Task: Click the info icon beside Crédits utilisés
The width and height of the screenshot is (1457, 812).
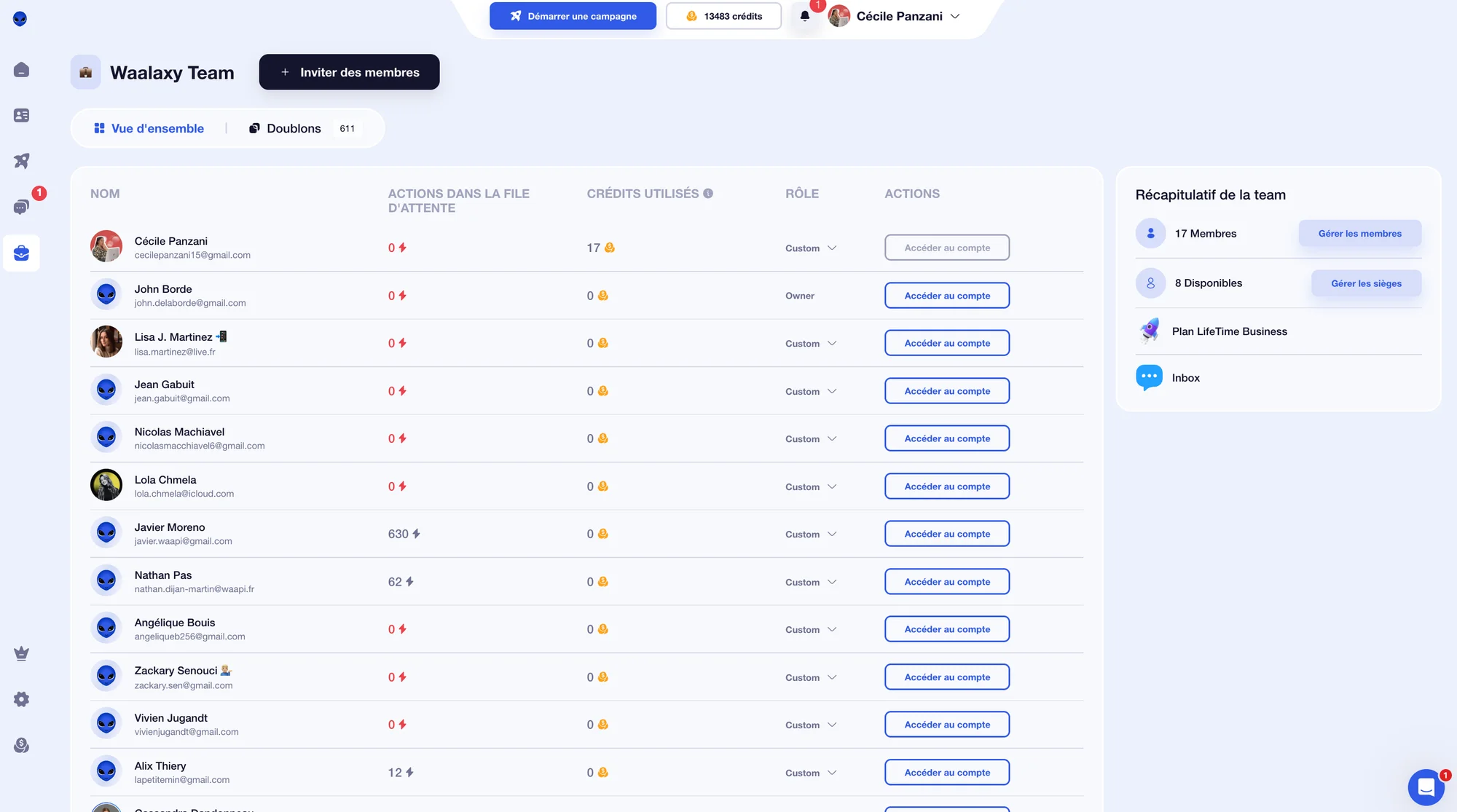Action: 708,193
